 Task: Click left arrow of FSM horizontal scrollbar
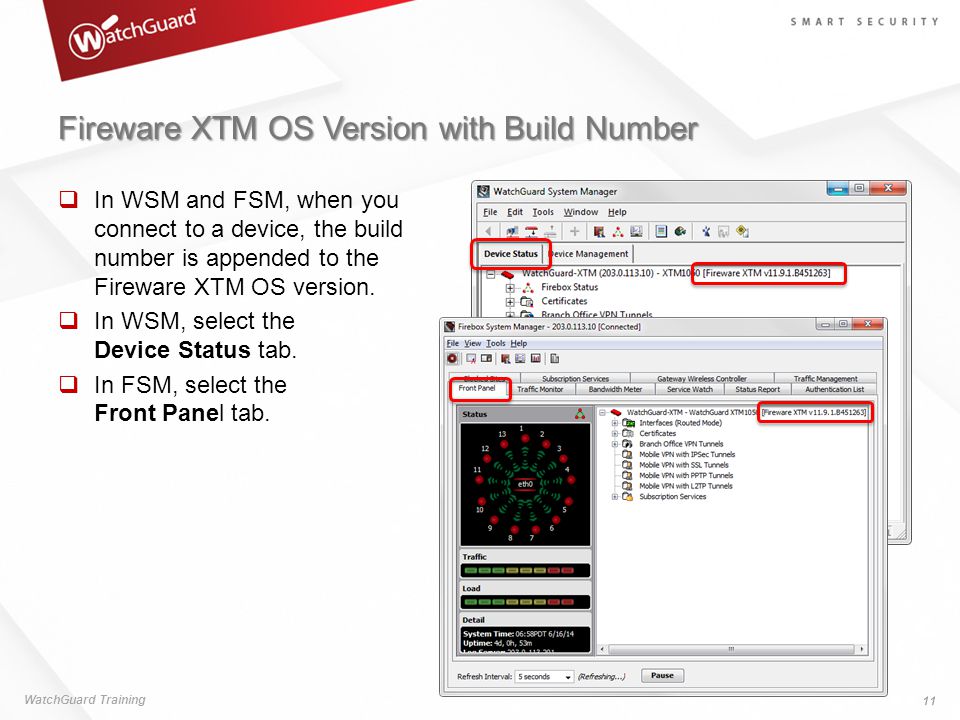click(602, 649)
